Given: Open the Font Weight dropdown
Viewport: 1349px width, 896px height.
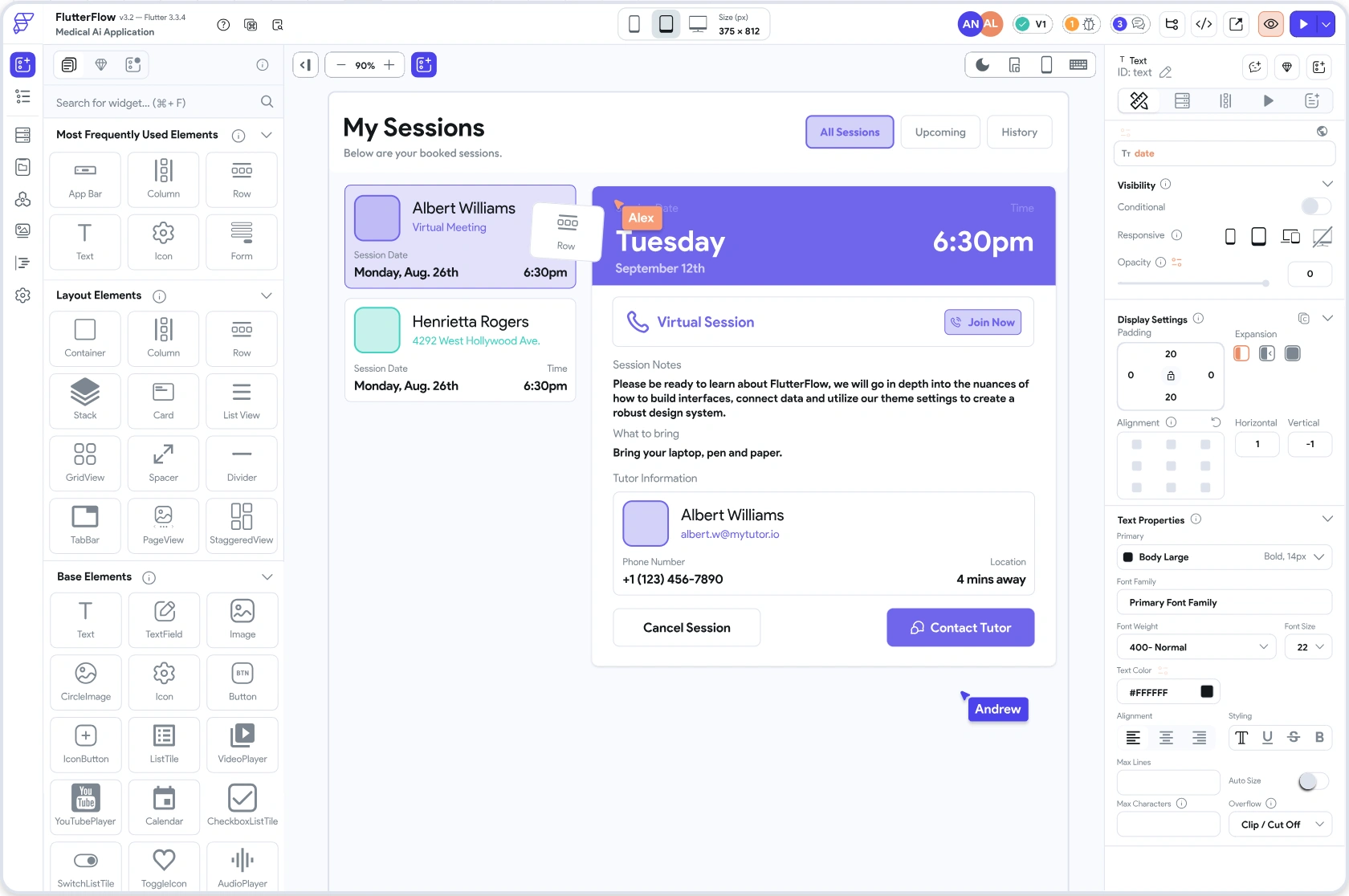Looking at the screenshot, I should coord(1196,647).
